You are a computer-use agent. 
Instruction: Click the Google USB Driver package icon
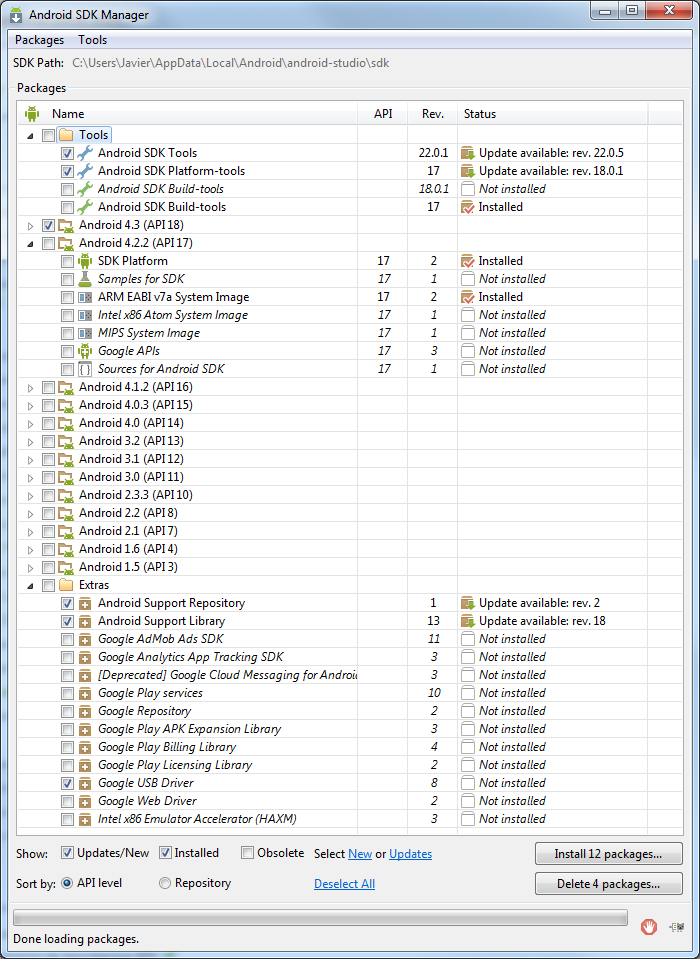point(85,783)
